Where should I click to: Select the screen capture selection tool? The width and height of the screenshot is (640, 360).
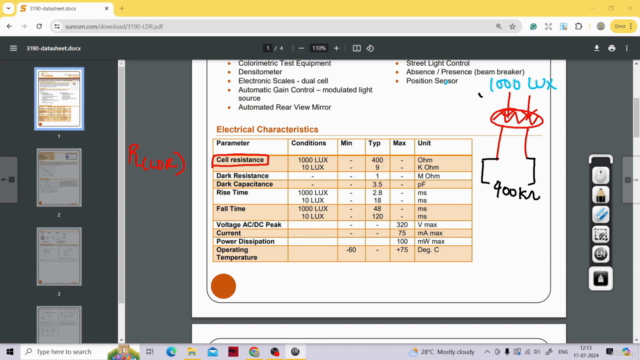(601, 234)
